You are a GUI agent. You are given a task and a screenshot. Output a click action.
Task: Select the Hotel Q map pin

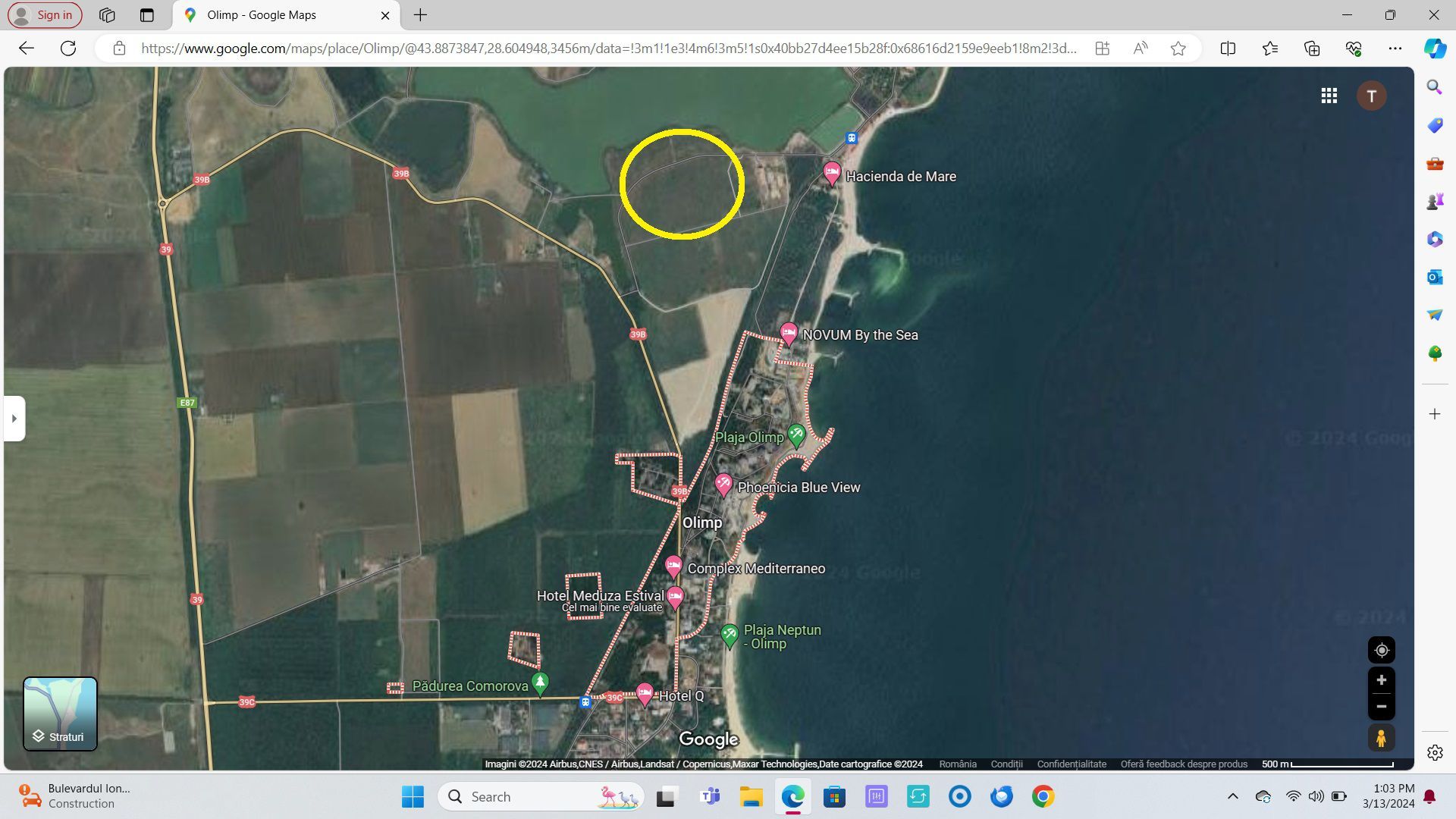(644, 692)
